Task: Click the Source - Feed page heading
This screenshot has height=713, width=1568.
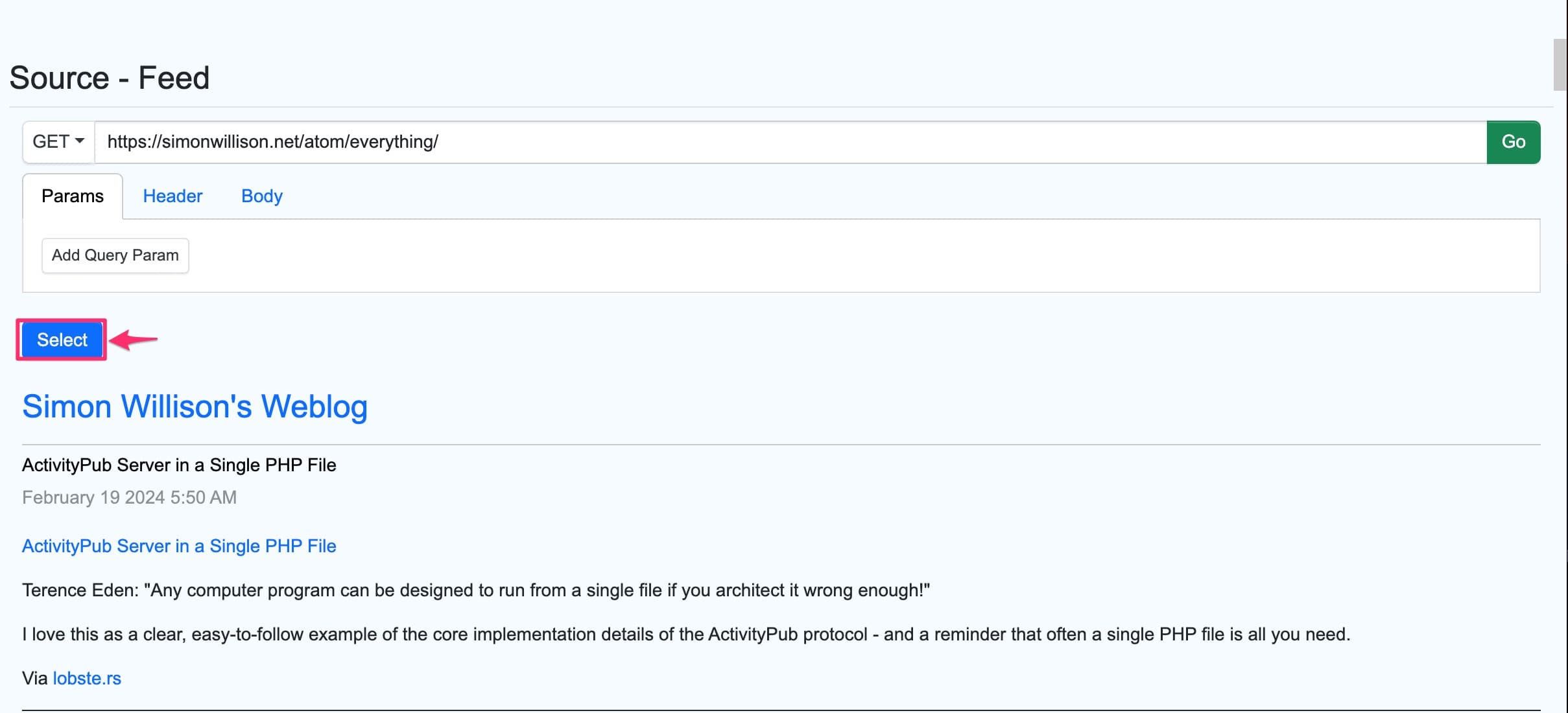Action: [x=109, y=77]
